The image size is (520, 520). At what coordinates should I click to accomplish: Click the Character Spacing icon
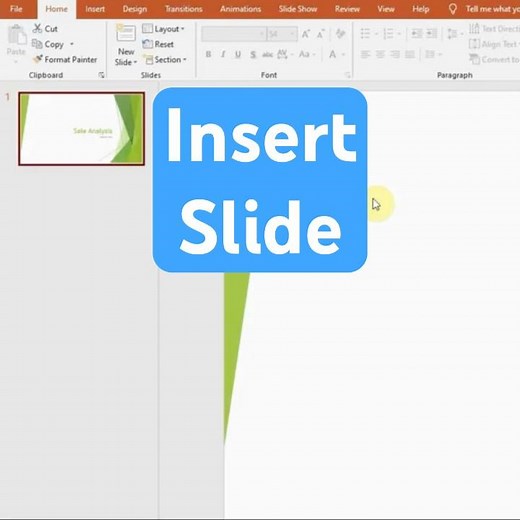click(x=283, y=54)
